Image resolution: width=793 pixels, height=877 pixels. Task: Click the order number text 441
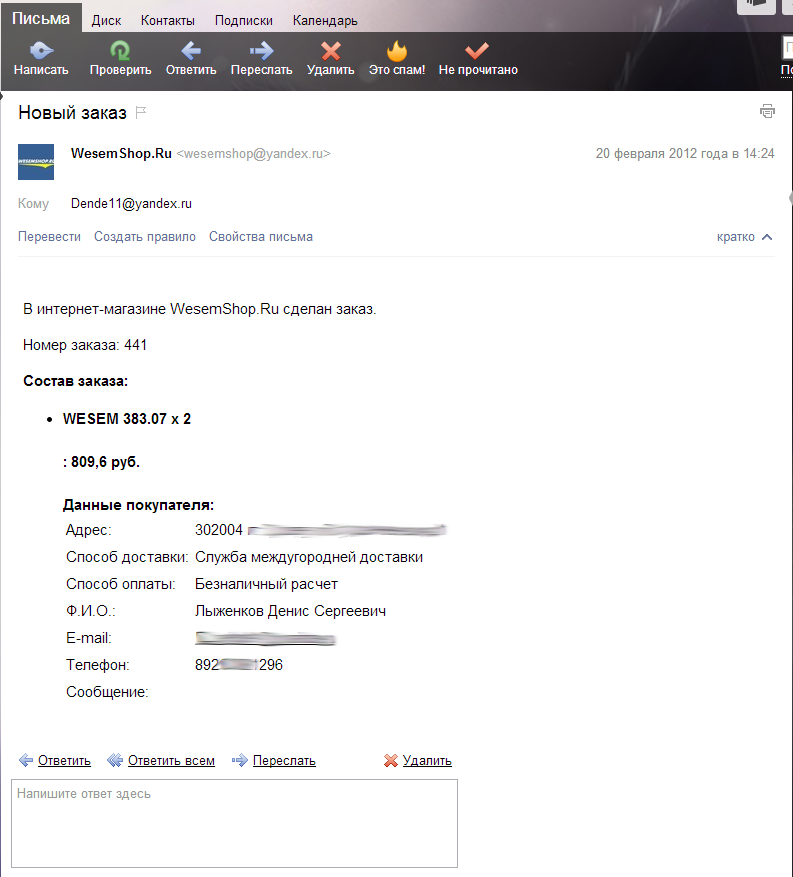pos(135,345)
